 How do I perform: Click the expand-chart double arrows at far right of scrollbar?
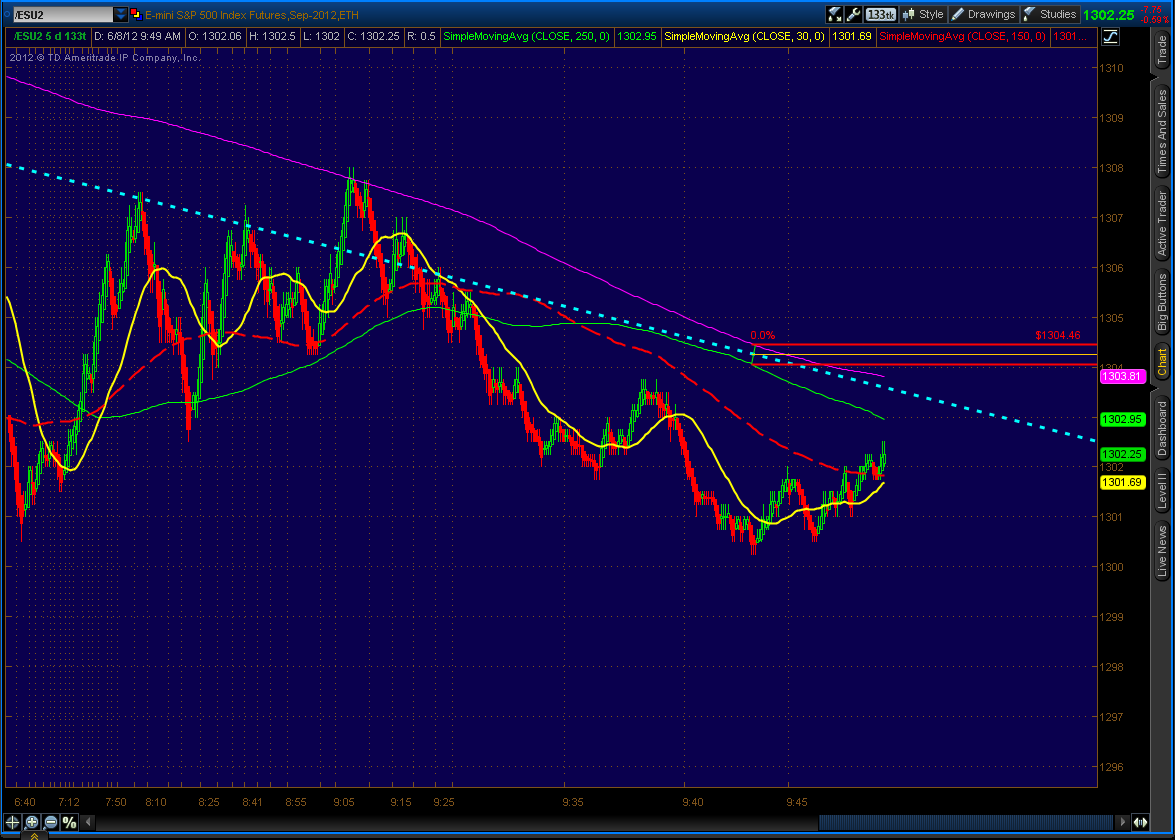click(x=1140, y=822)
